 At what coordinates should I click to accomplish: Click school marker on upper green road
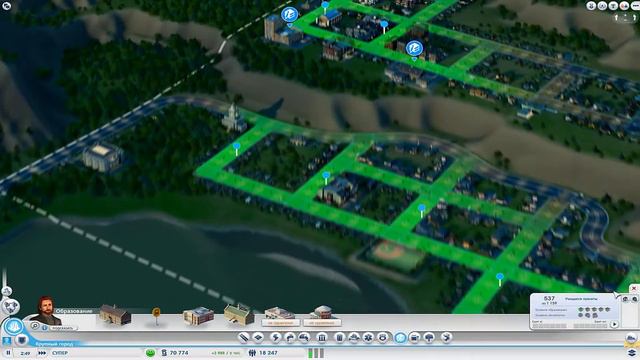(414, 49)
